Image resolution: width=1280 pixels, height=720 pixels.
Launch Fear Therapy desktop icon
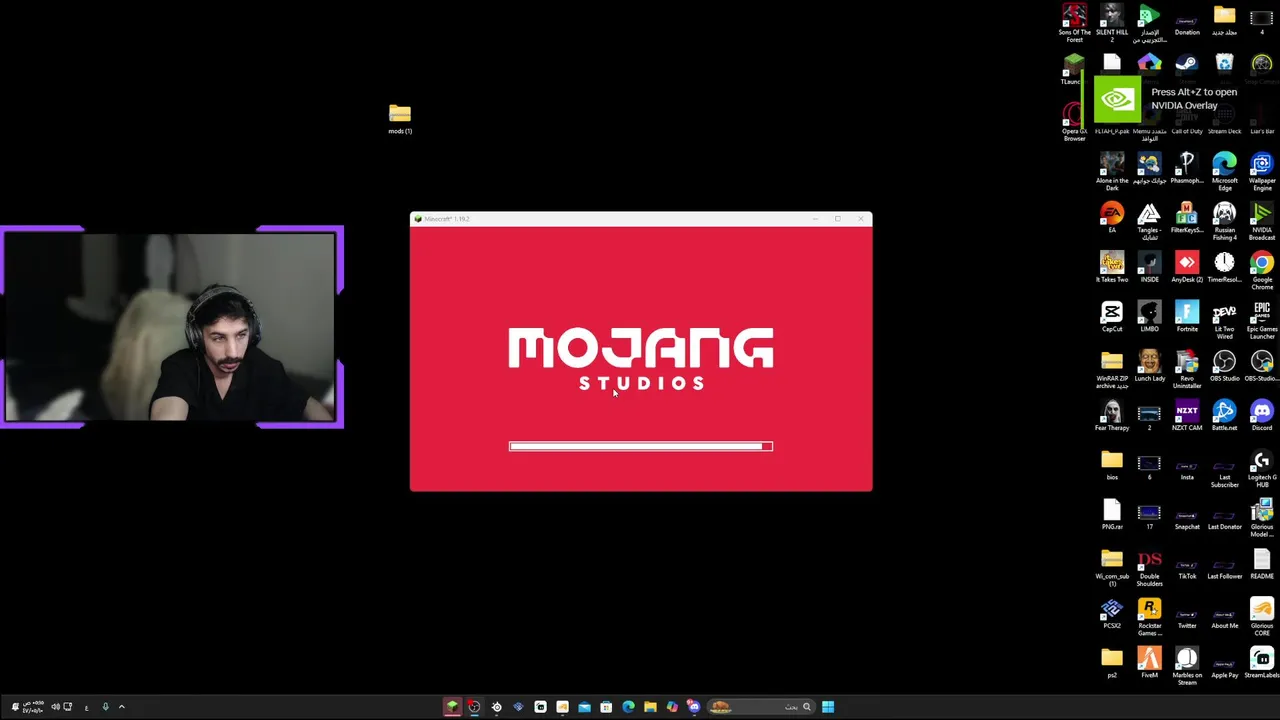1112,415
